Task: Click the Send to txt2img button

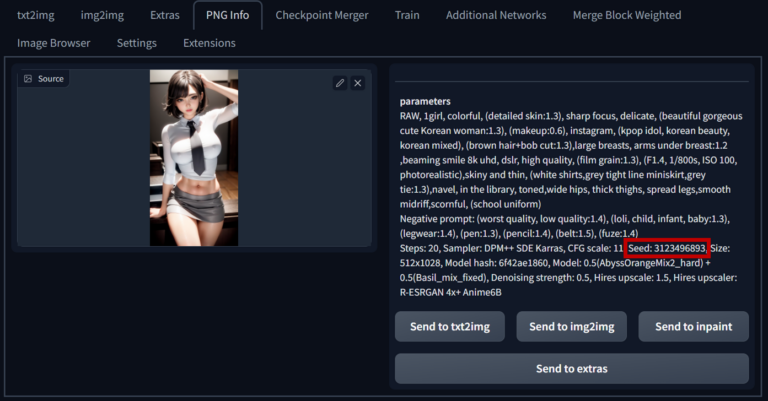Action: (x=450, y=327)
